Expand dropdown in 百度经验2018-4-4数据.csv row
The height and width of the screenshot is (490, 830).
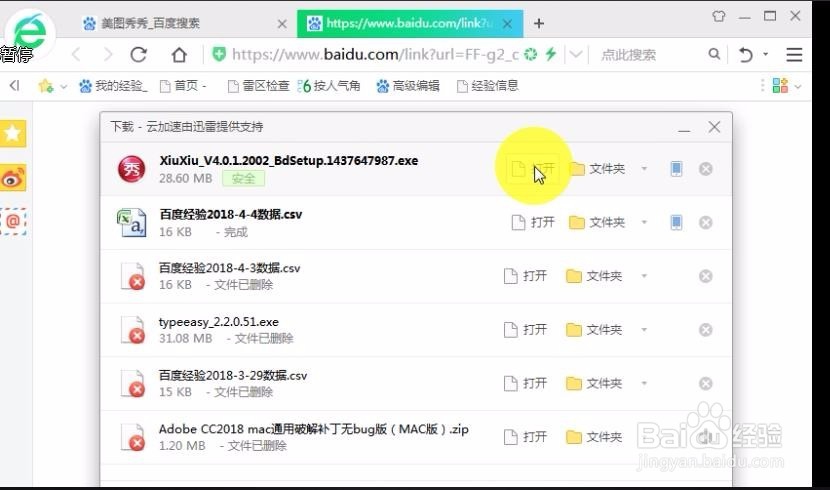(644, 222)
